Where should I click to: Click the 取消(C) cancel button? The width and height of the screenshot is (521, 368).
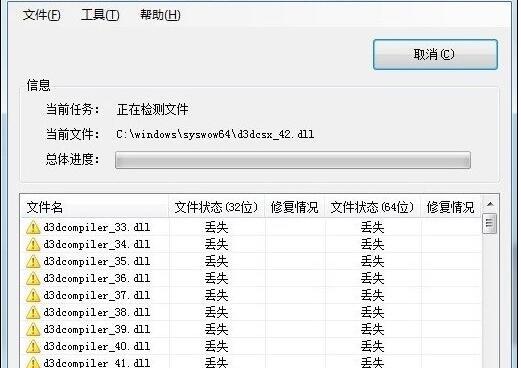pyautogui.click(x=435, y=54)
